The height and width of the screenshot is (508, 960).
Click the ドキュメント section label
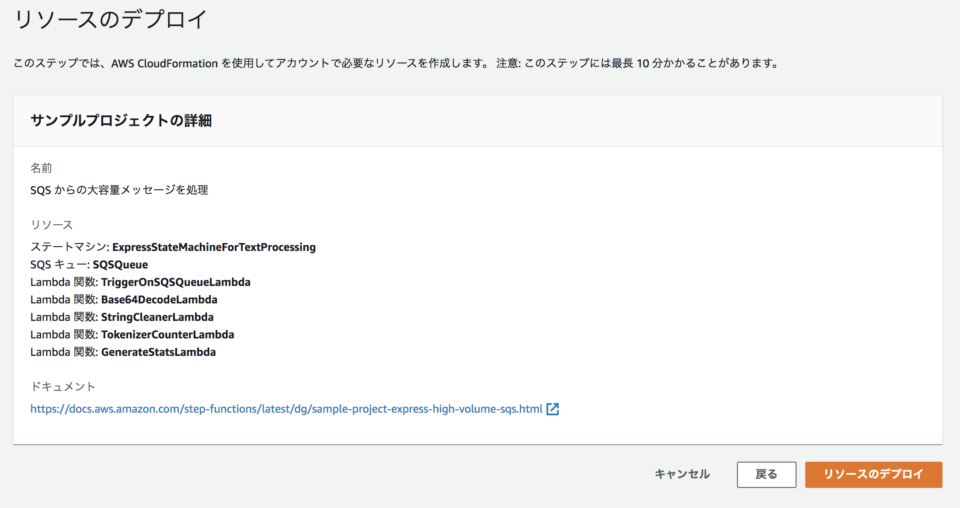click(62, 387)
